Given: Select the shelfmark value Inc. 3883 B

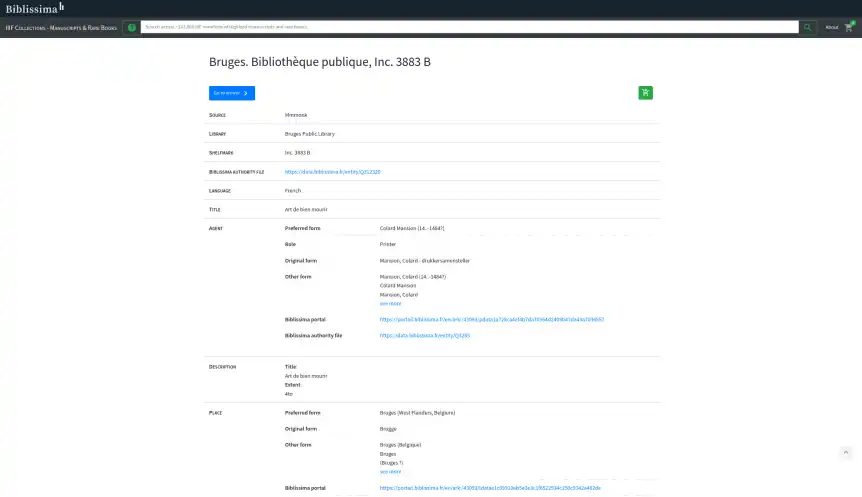Looking at the screenshot, I should (x=297, y=153).
